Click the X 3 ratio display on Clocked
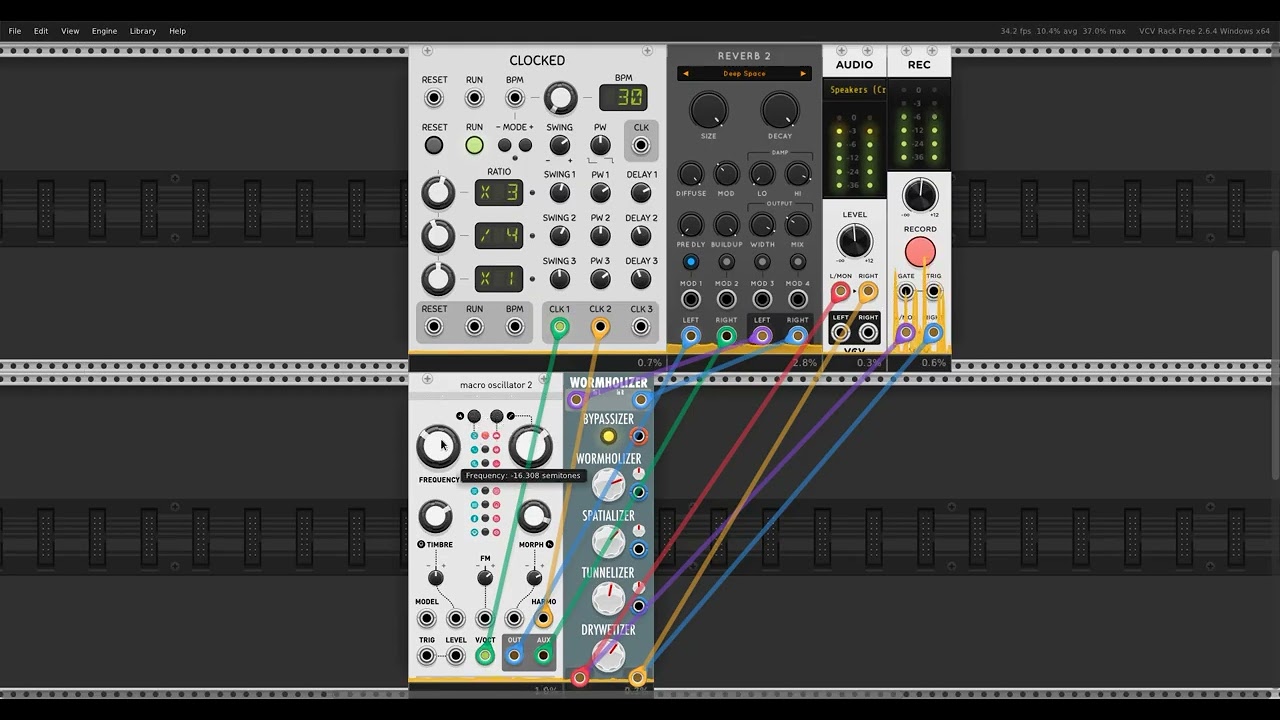1280x720 pixels. [498, 192]
